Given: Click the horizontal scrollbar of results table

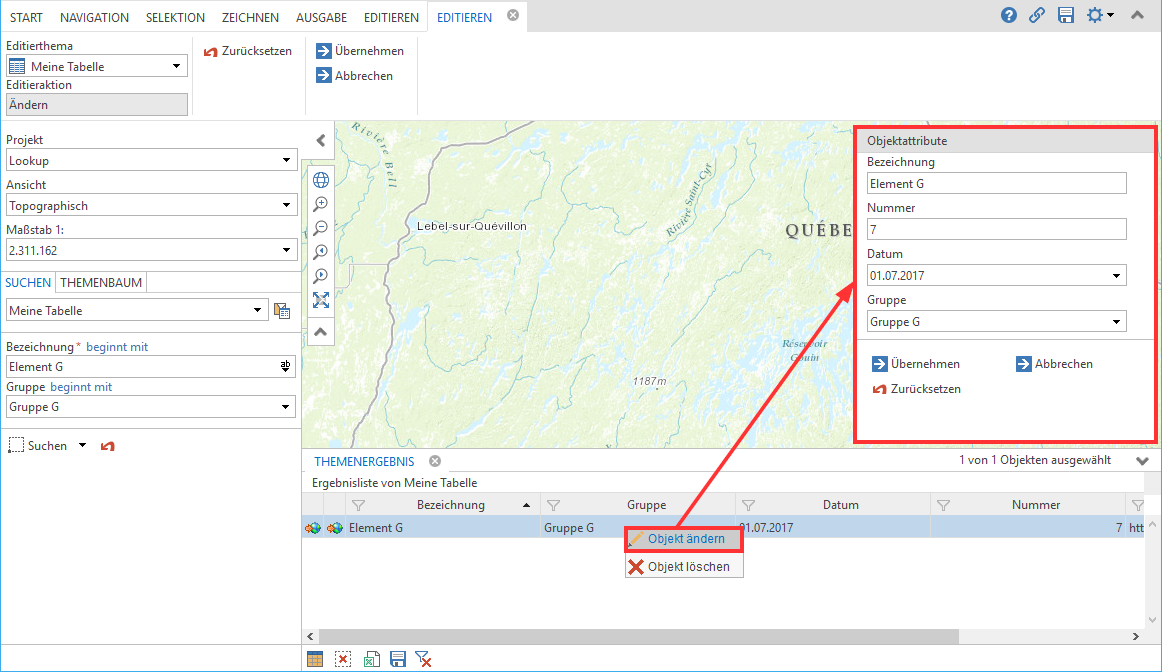Looking at the screenshot, I should click(x=640, y=636).
